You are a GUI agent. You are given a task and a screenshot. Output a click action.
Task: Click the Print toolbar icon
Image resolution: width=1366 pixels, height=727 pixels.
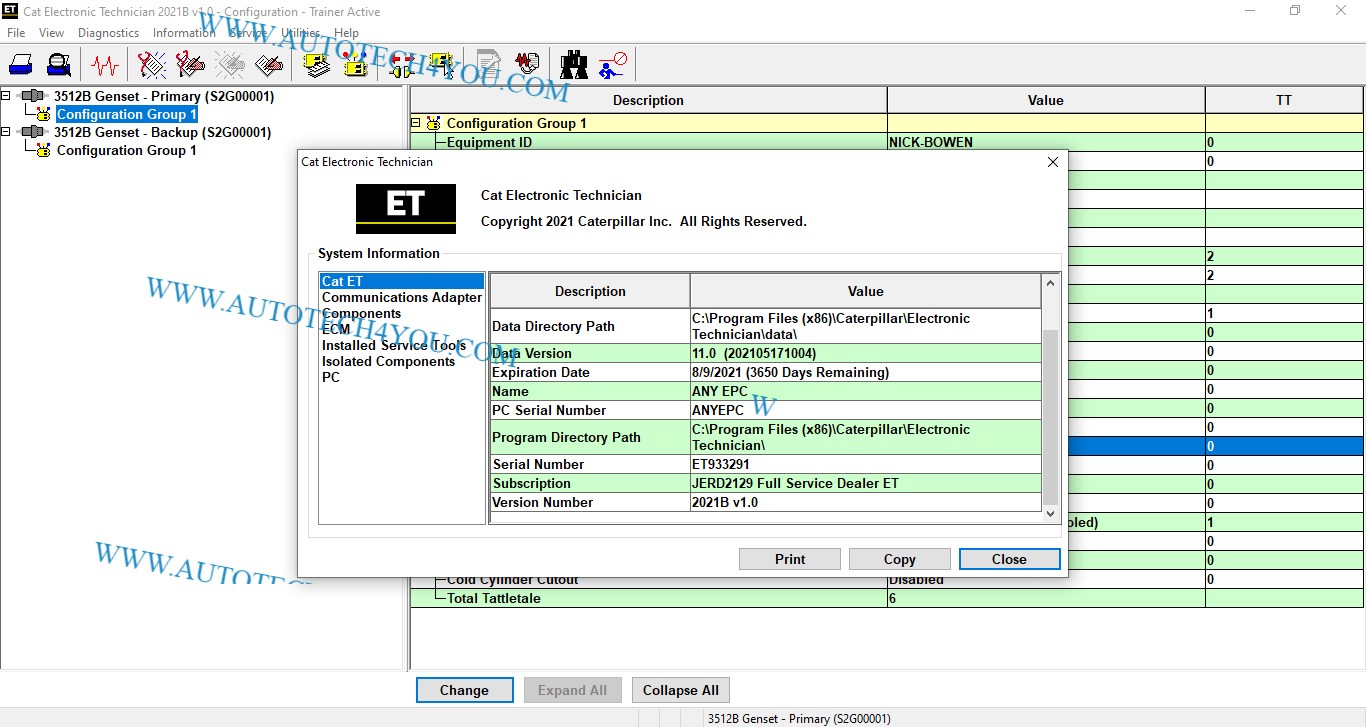(x=21, y=65)
